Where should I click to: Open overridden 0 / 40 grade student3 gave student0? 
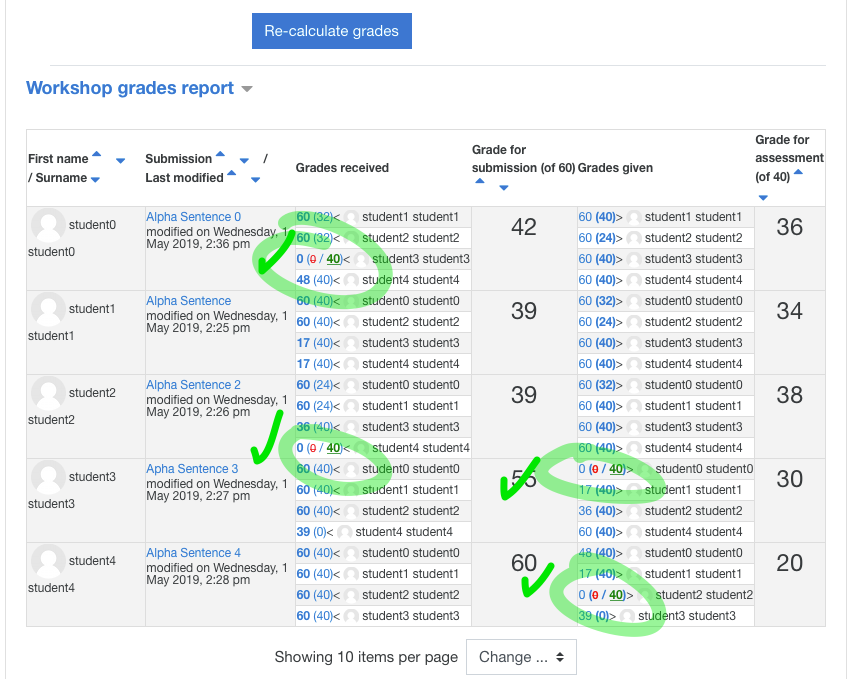(602, 469)
